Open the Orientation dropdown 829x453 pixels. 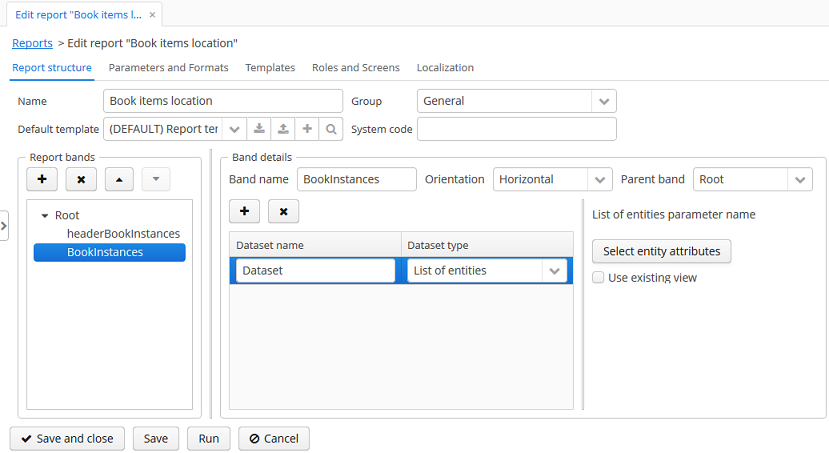[x=599, y=179]
